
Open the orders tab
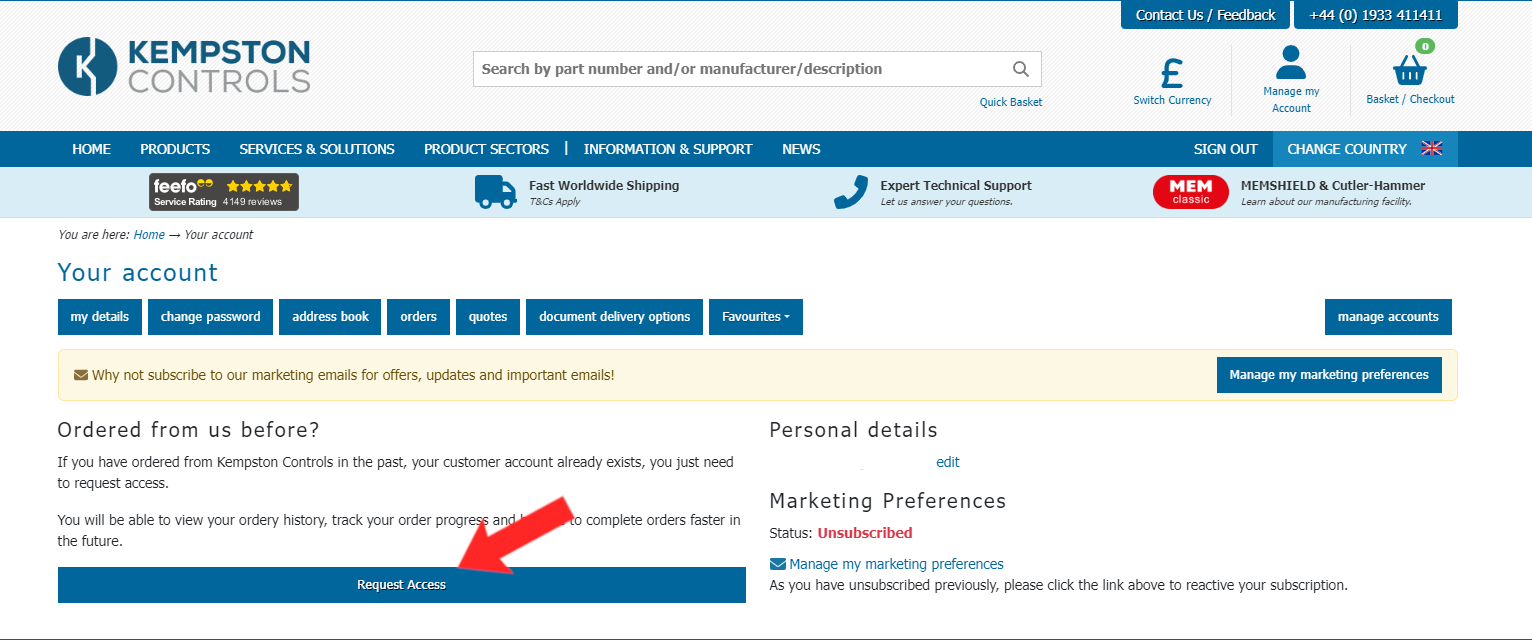(418, 317)
